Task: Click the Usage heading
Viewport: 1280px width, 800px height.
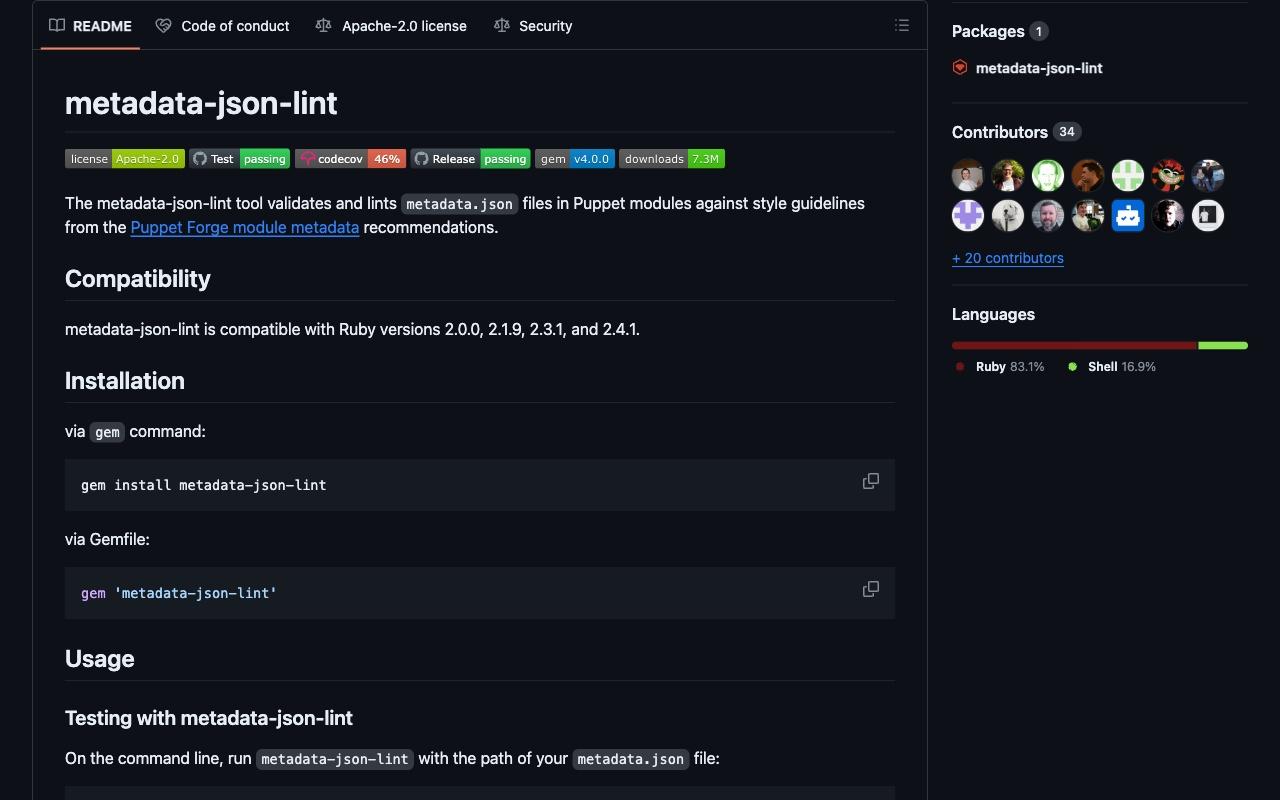Action: point(100,659)
